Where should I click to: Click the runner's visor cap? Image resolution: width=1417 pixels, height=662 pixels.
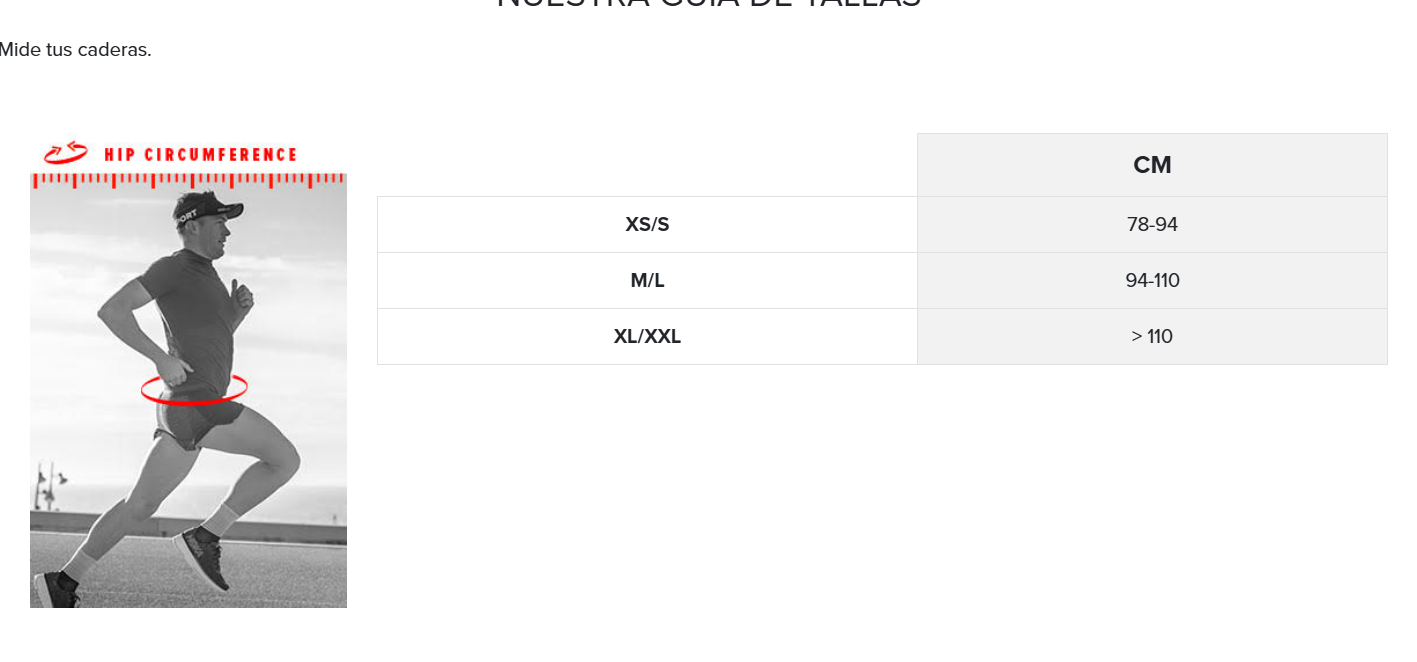click(x=208, y=207)
